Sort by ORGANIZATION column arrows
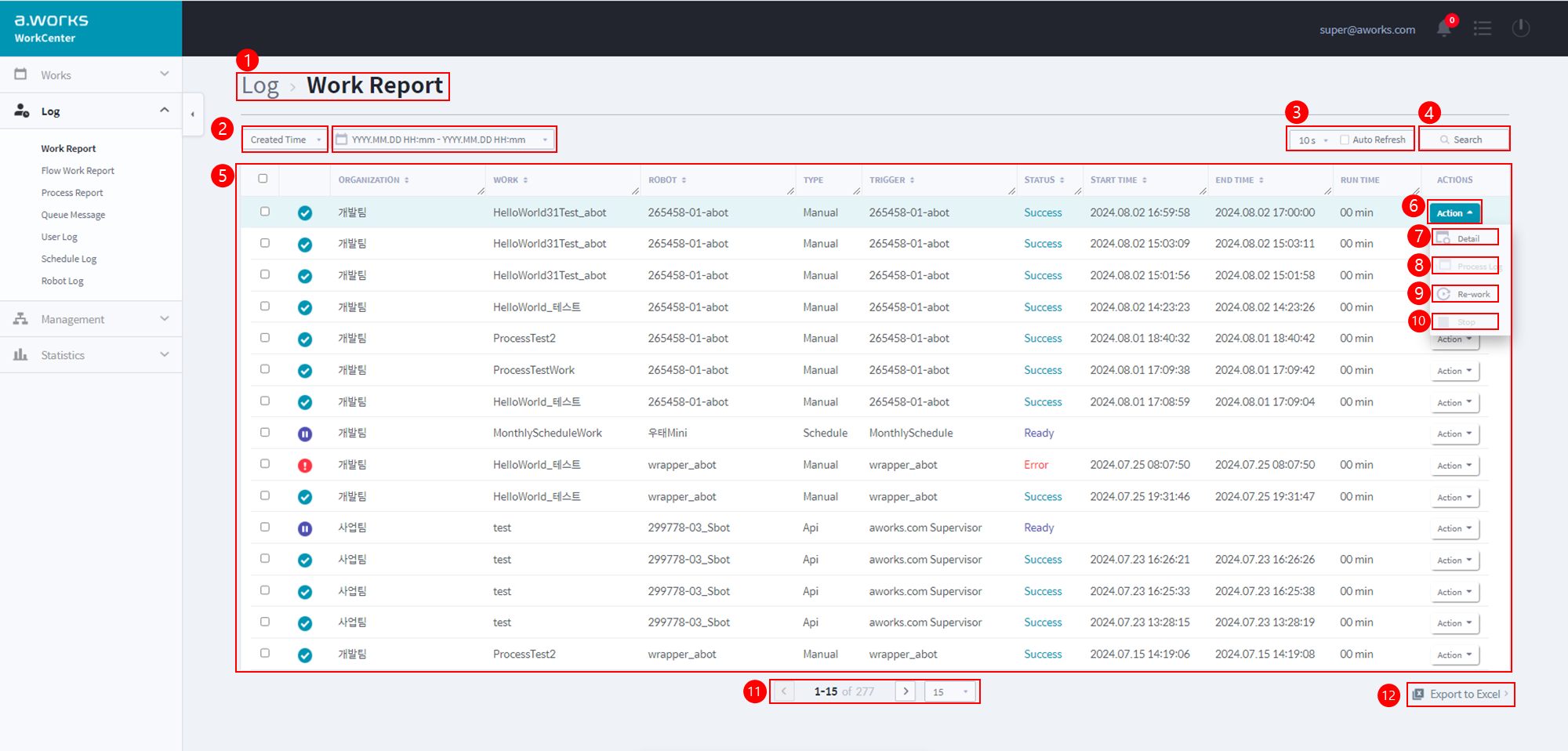The height and width of the screenshot is (751, 1568). (x=407, y=180)
